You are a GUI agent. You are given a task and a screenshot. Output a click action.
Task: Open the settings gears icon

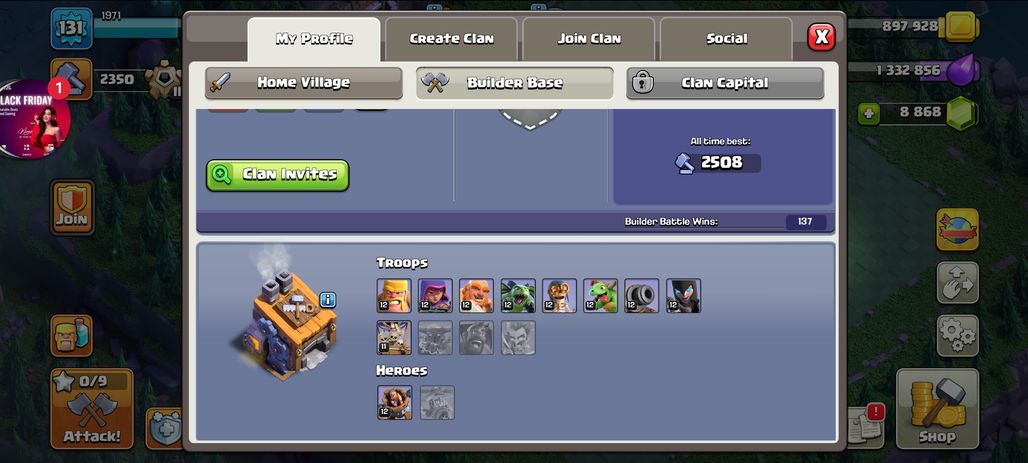957,336
